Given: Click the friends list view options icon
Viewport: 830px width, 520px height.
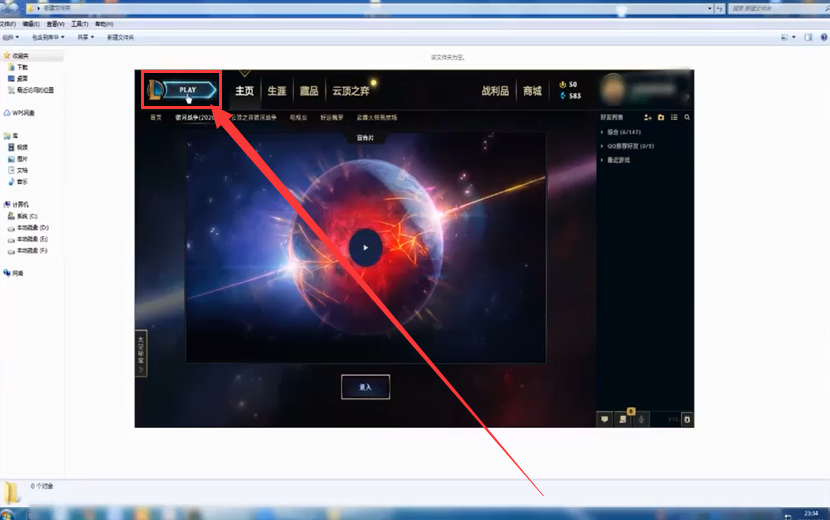Looking at the screenshot, I should coord(674,118).
